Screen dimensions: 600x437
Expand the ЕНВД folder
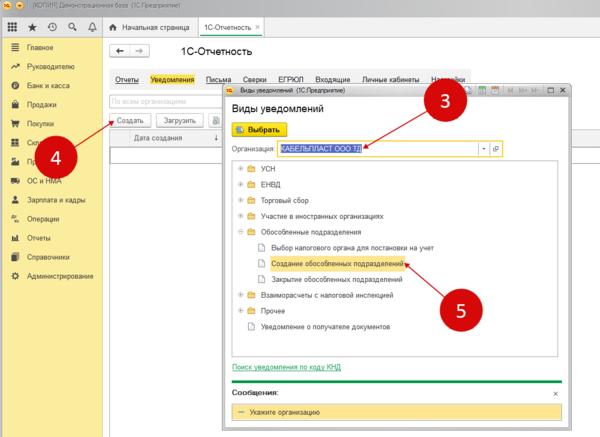click(x=241, y=184)
